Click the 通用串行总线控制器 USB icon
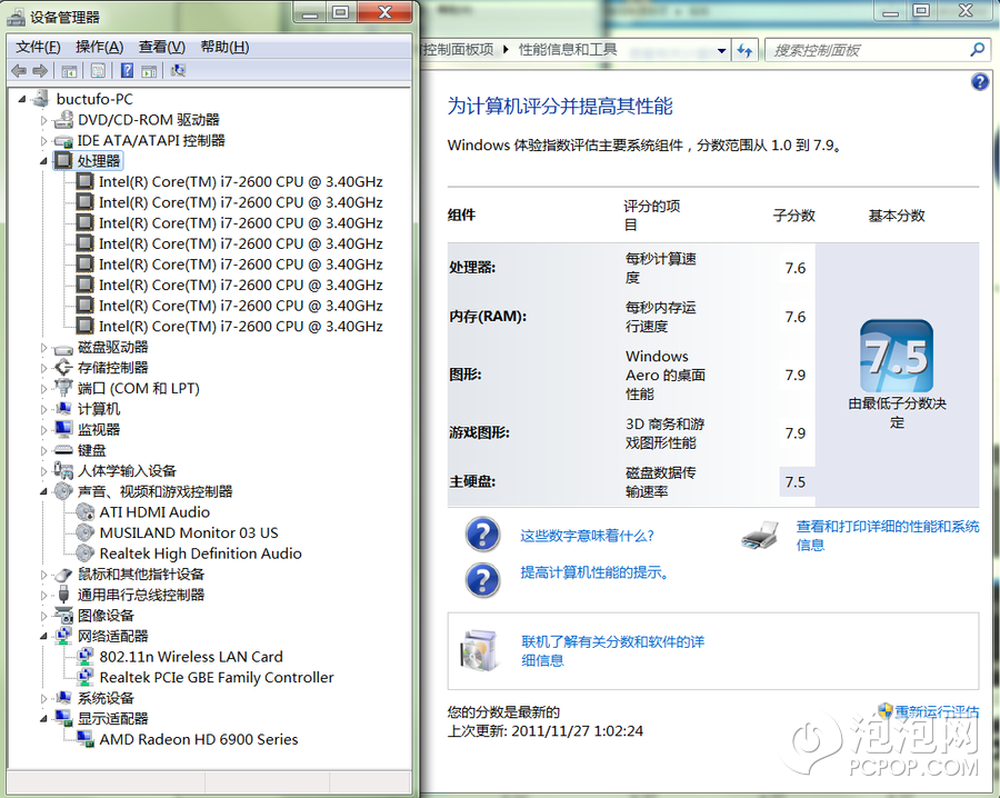Image resolution: width=1000 pixels, height=798 pixels. pyautogui.click(x=63, y=595)
